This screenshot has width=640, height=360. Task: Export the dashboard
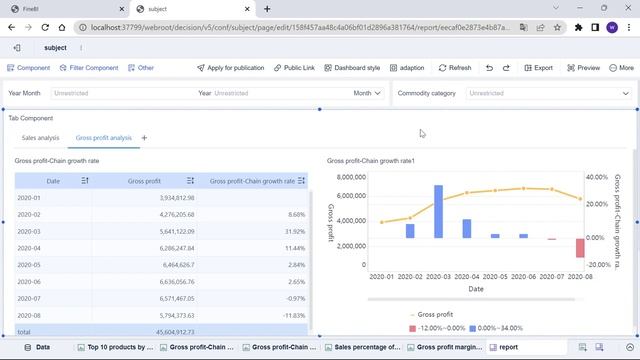[x=538, y=68]
